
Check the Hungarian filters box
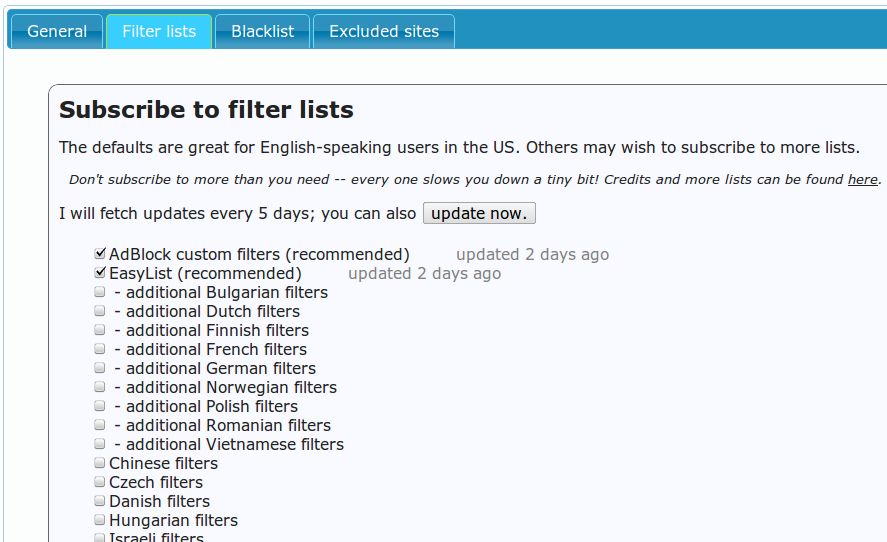[x=100, y=520]
